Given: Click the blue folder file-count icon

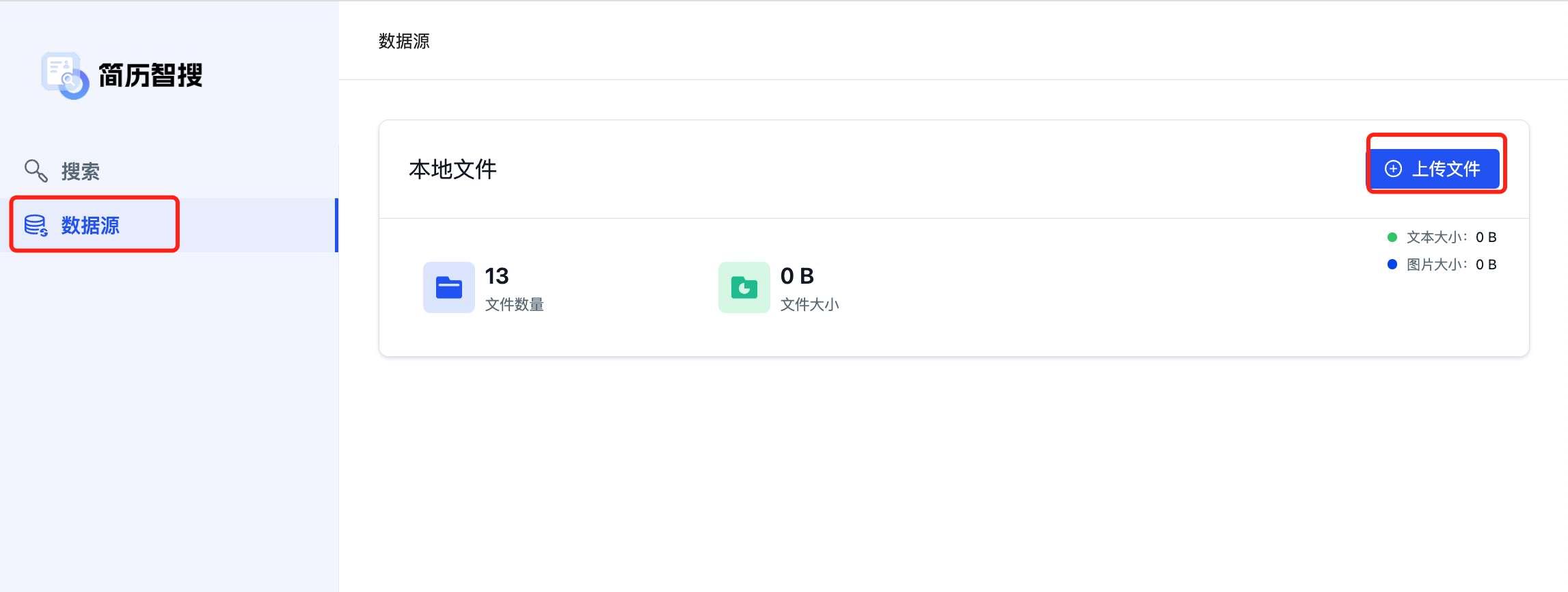Looking at the screenshot, I should pos(448,287).
